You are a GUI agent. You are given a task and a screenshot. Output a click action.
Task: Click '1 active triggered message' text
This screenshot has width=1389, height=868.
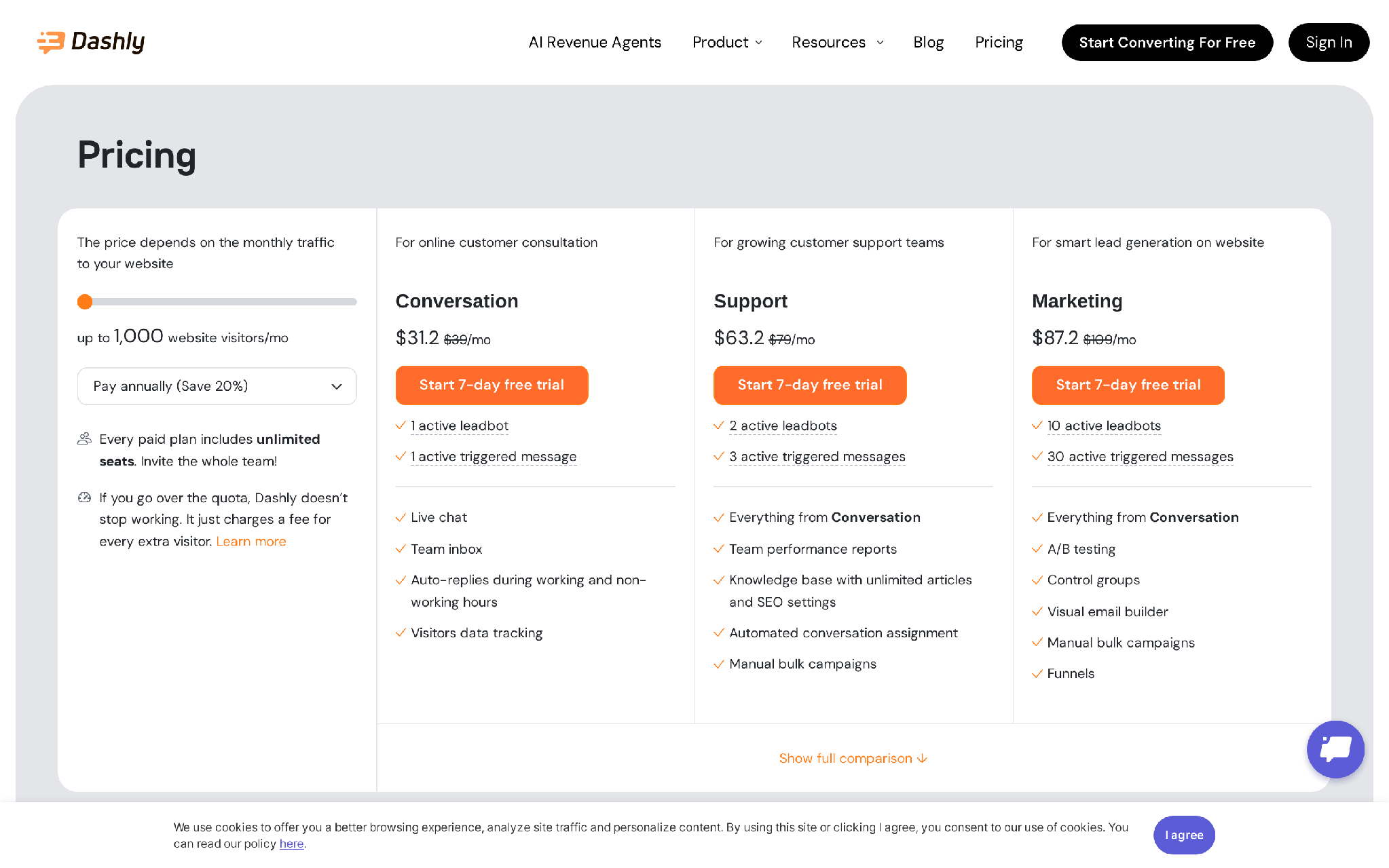(494, 457)
